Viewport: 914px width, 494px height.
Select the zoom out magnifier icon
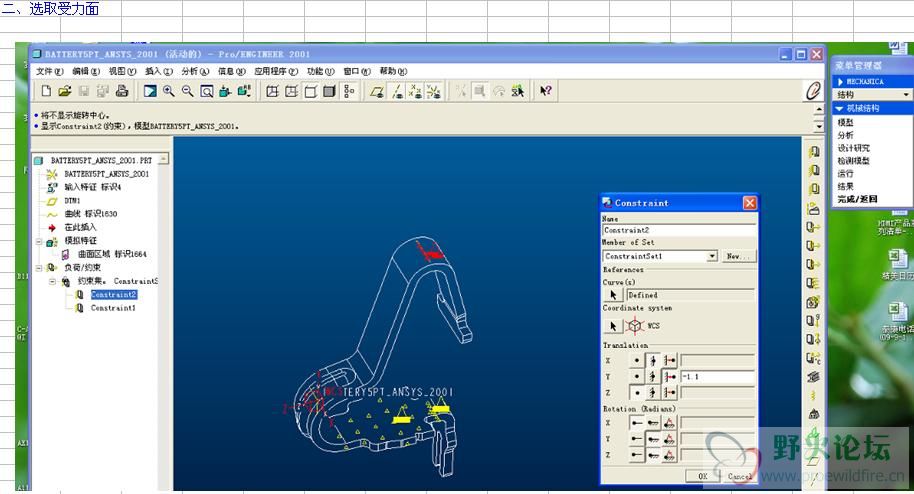pos(187,91)
